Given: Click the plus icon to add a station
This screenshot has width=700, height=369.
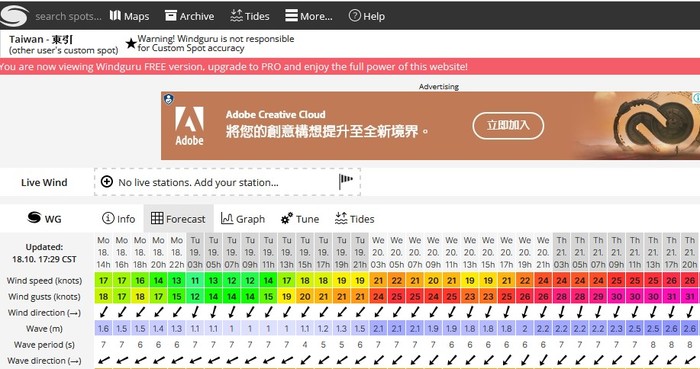Looking at the screenshot, I should (107, 182).
